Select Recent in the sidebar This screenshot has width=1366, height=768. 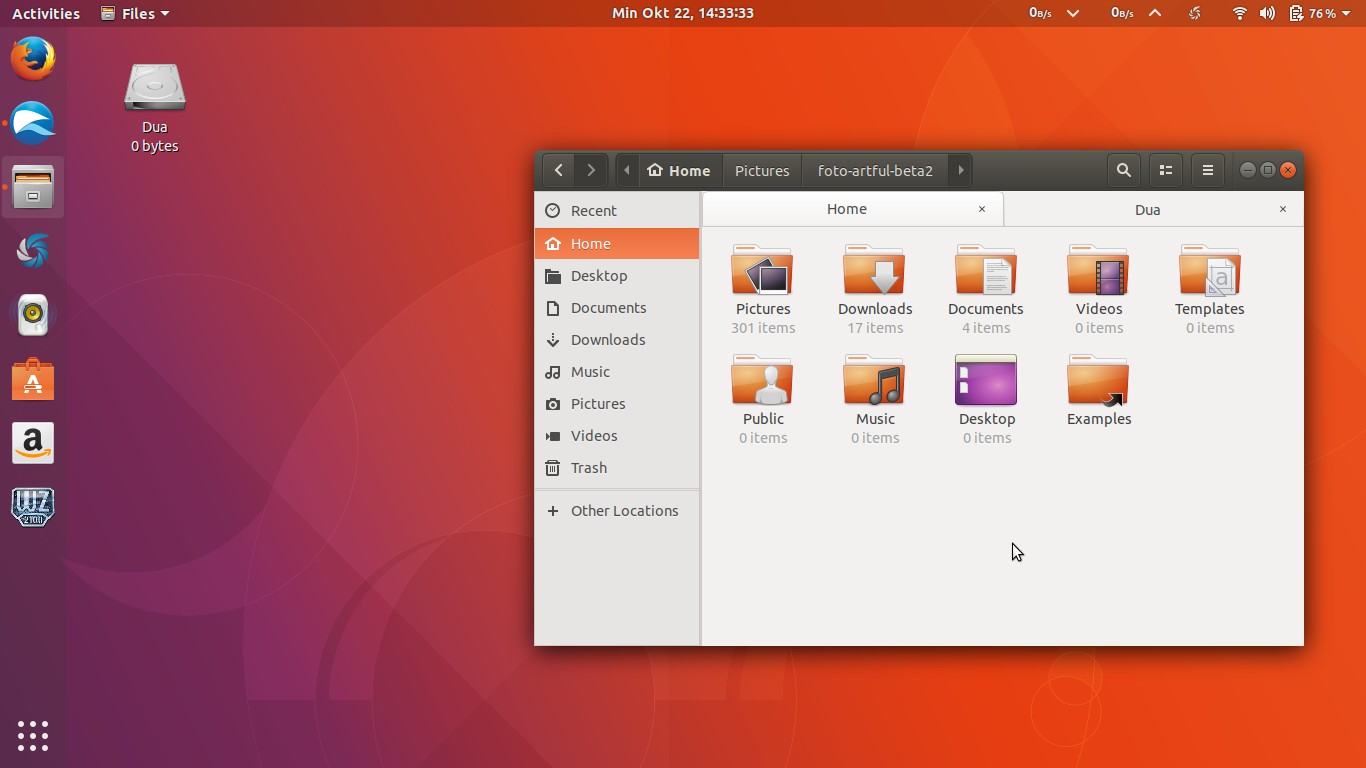click(592, 210)
